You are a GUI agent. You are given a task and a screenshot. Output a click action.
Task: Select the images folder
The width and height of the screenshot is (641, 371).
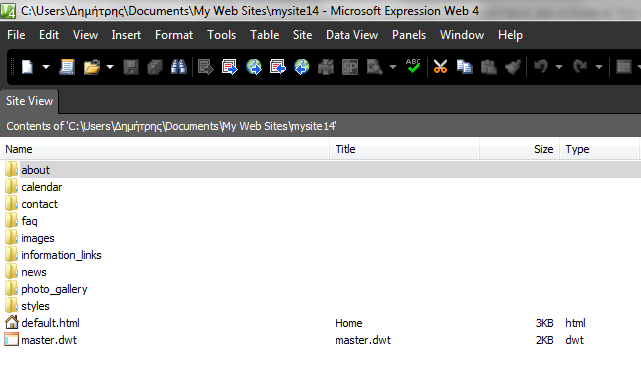point(37,238)
